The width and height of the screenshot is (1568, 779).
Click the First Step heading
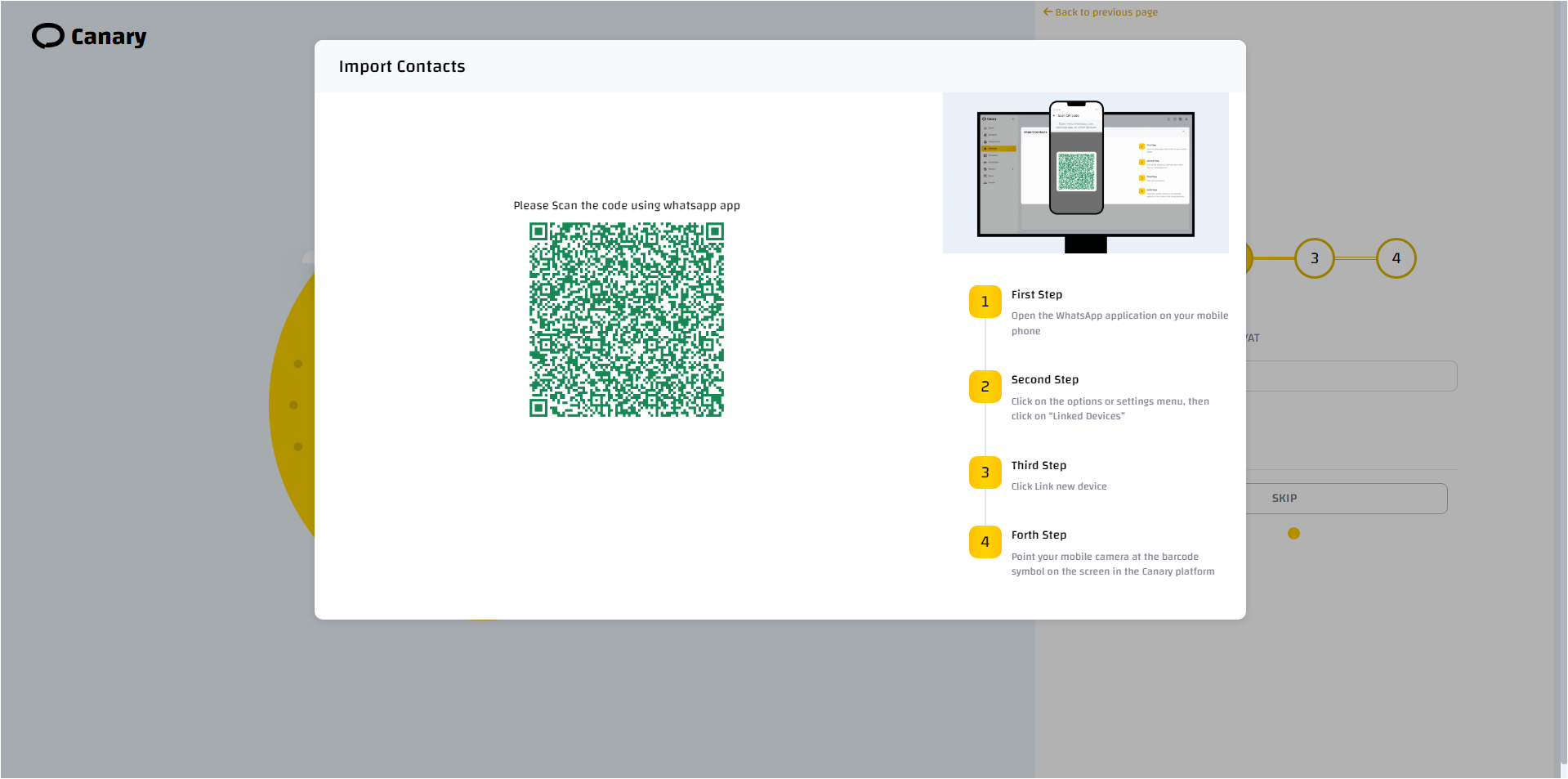pos(1037,294)
